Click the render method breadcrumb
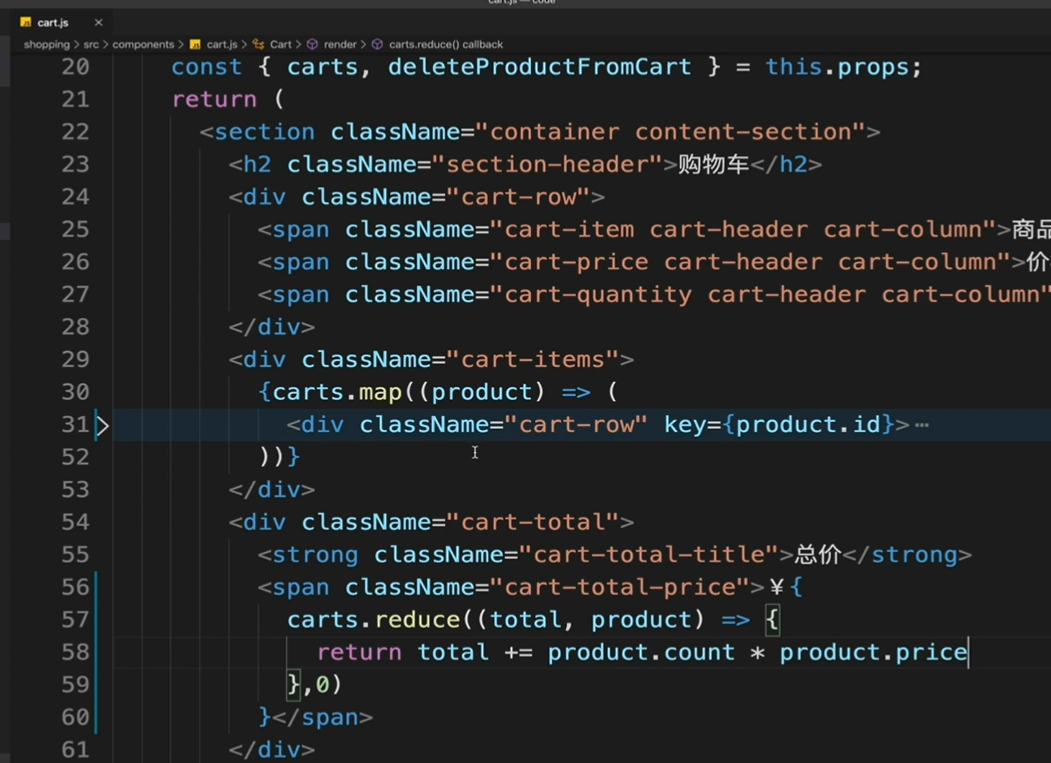Viewport: 1051px width, 763px height. [x=340, y=44]
